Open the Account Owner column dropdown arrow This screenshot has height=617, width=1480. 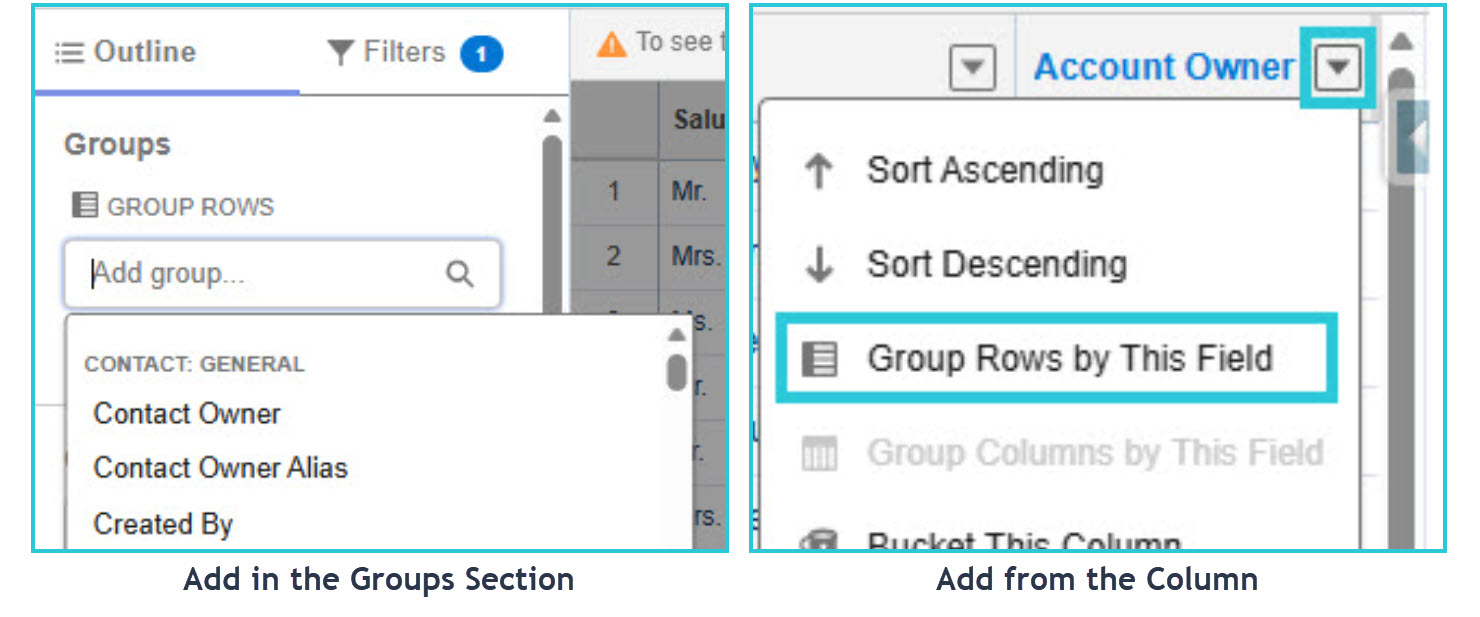[1339, 69]
